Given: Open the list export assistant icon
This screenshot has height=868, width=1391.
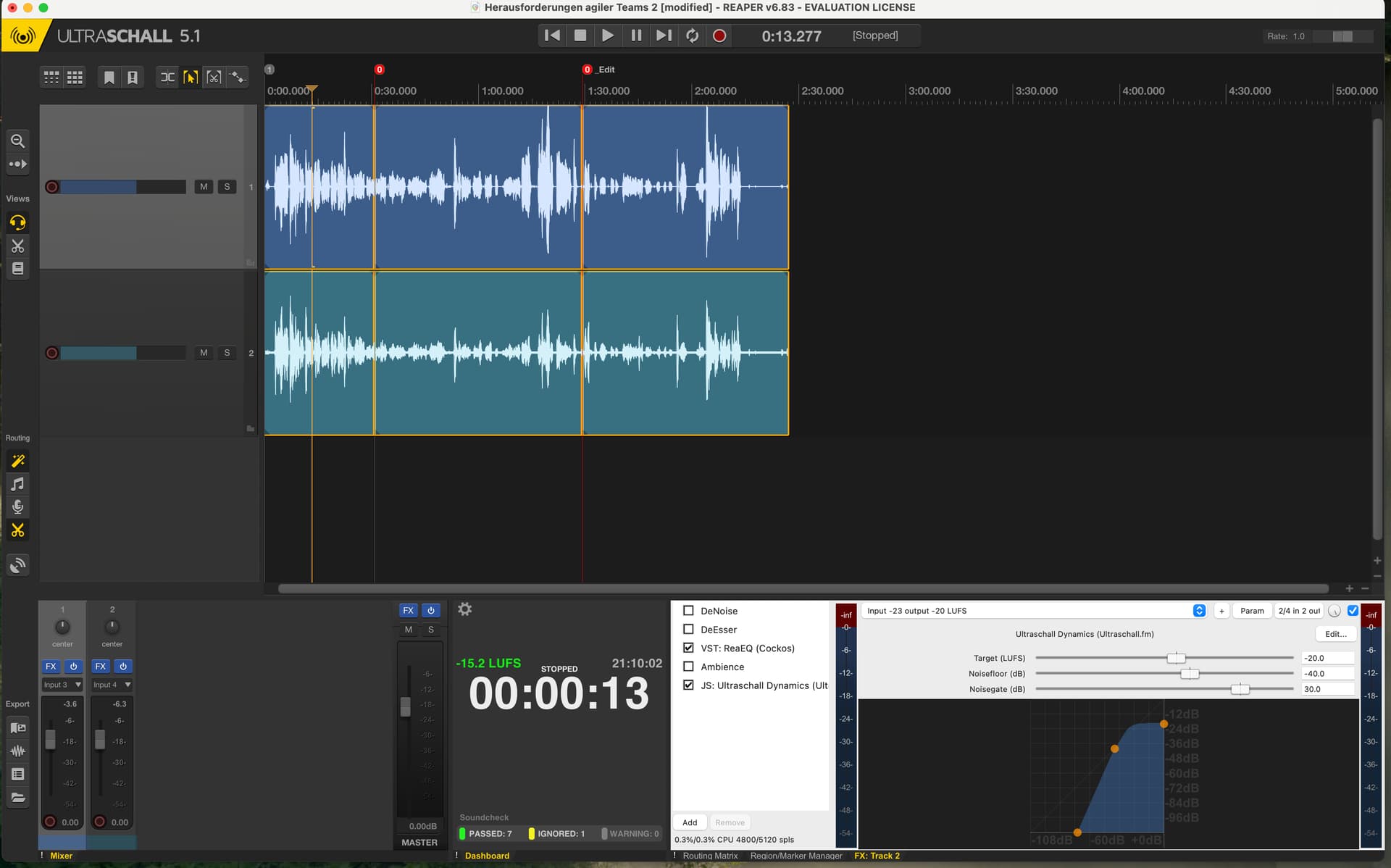Looking at the screenshot, I should click(x=18, y=775).
